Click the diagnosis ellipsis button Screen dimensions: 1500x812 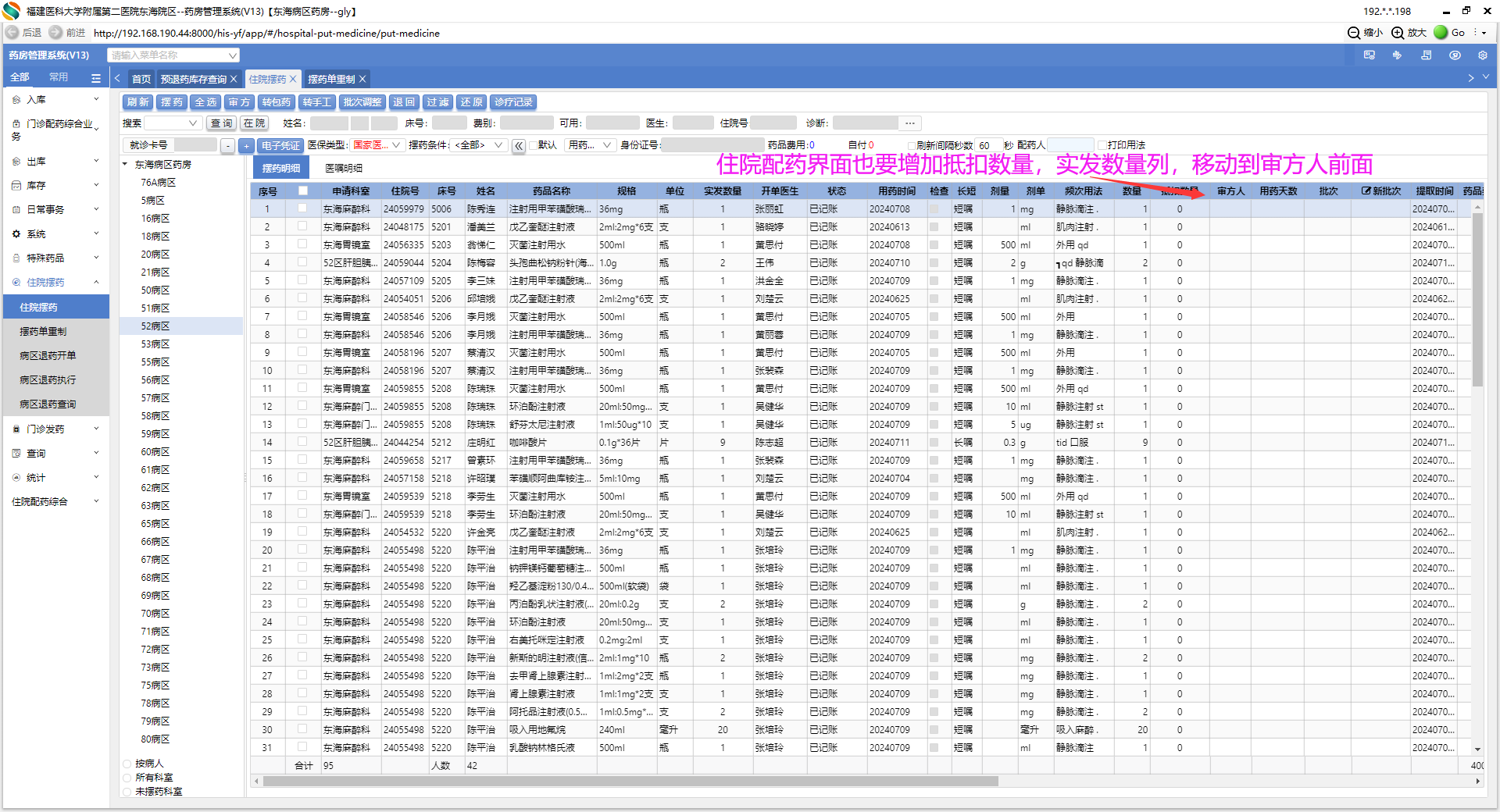pyautogui.click(x=910, y=123)
